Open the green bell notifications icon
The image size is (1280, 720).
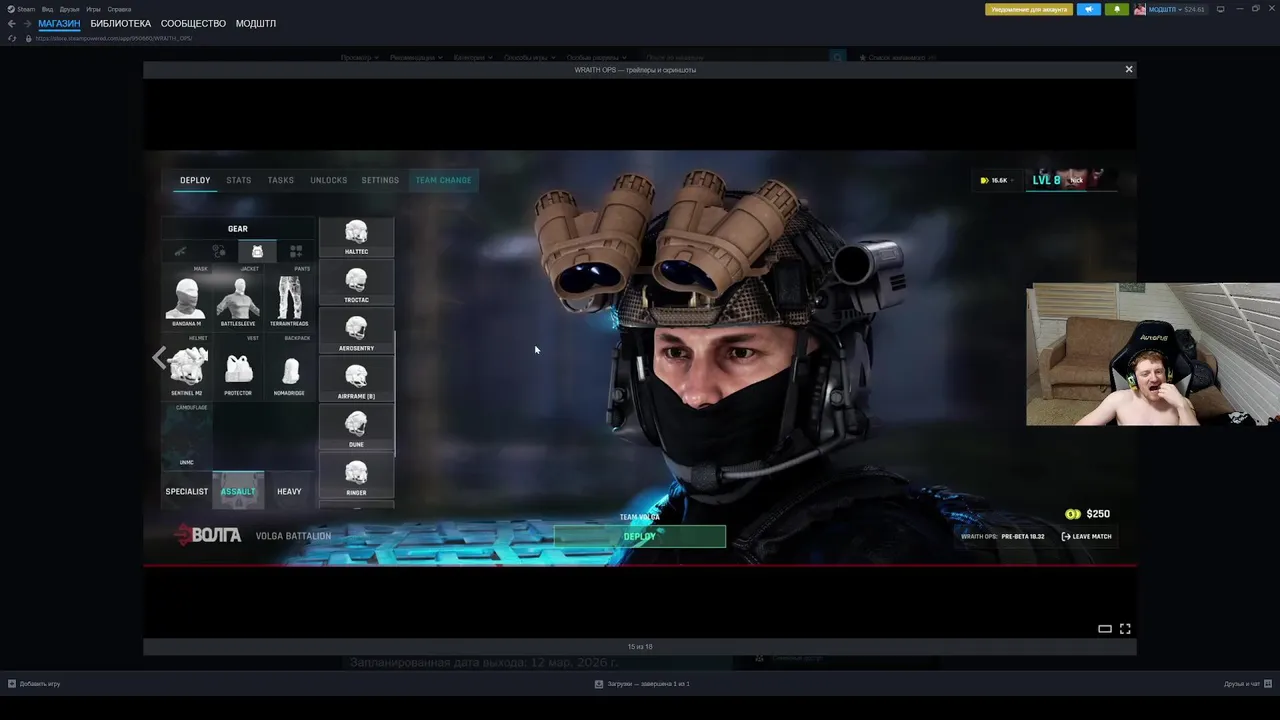pos(1117,9)
